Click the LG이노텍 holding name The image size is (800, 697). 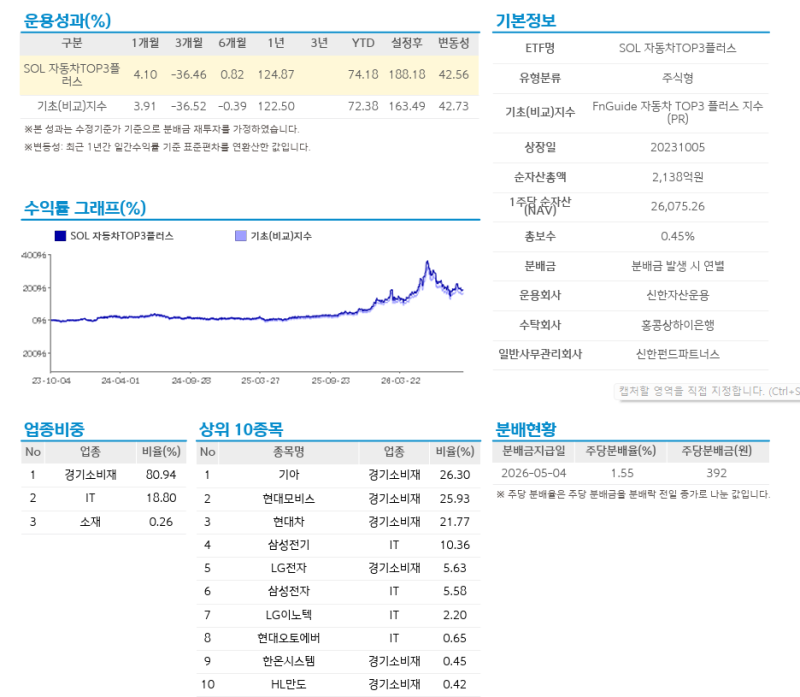click(x=289, y=615)
